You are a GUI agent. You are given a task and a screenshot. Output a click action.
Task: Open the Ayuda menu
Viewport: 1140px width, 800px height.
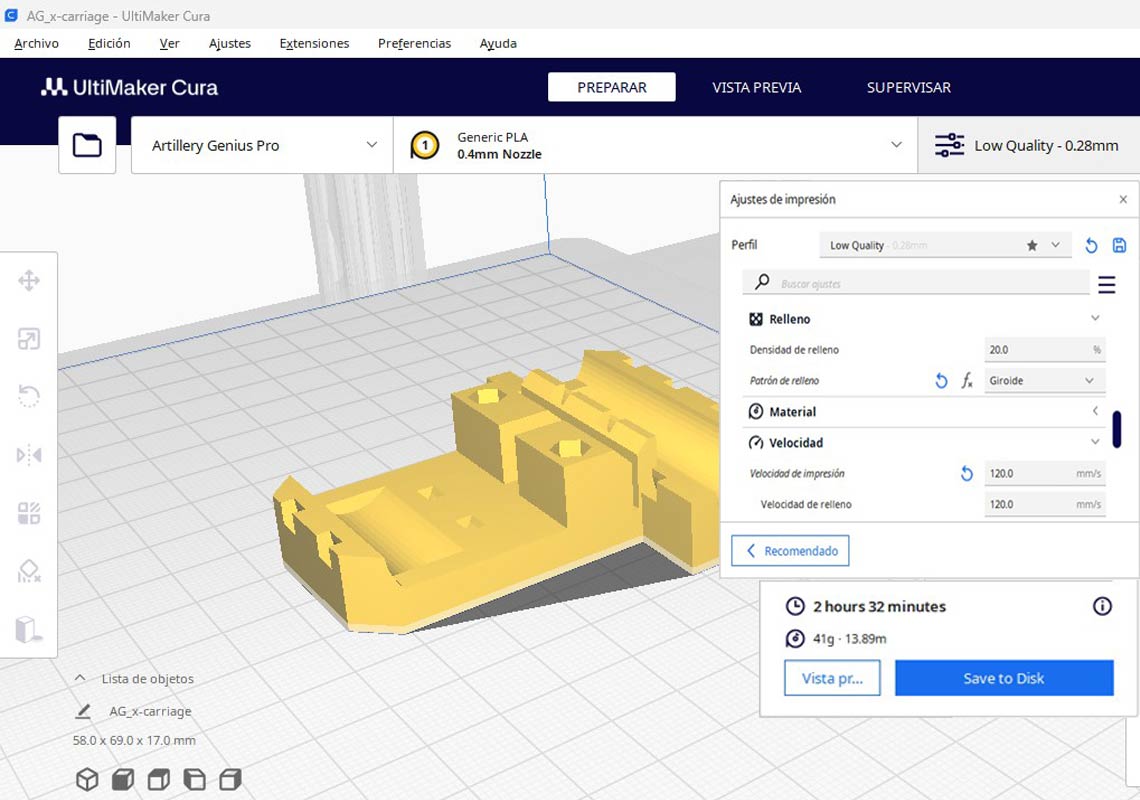click(x=498, y=44)
